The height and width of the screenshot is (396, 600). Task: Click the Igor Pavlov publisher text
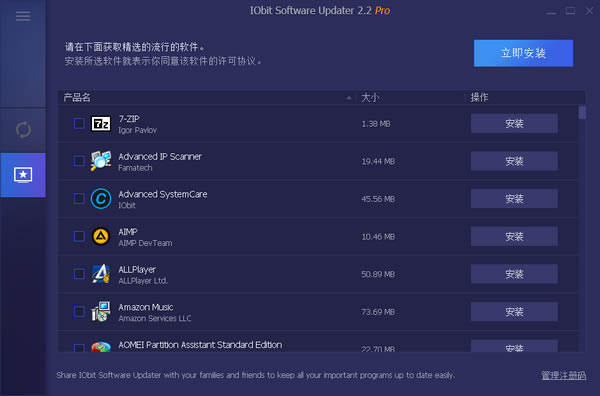pos(137,130)
